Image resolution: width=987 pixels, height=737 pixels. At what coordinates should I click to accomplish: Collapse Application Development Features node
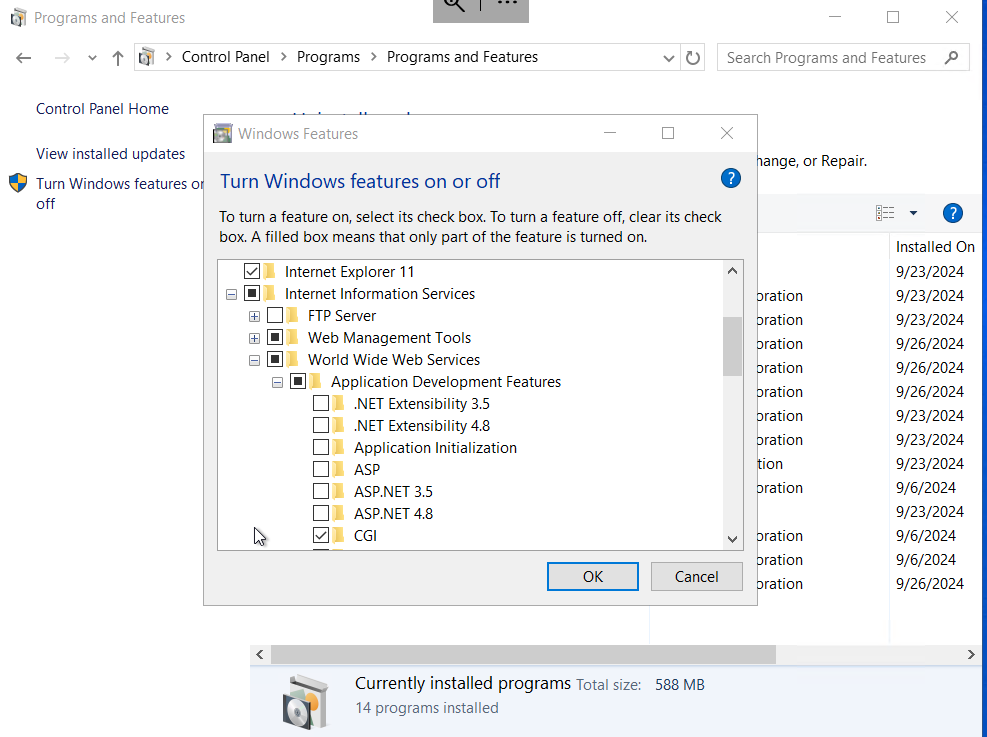(x=277, y=383)
